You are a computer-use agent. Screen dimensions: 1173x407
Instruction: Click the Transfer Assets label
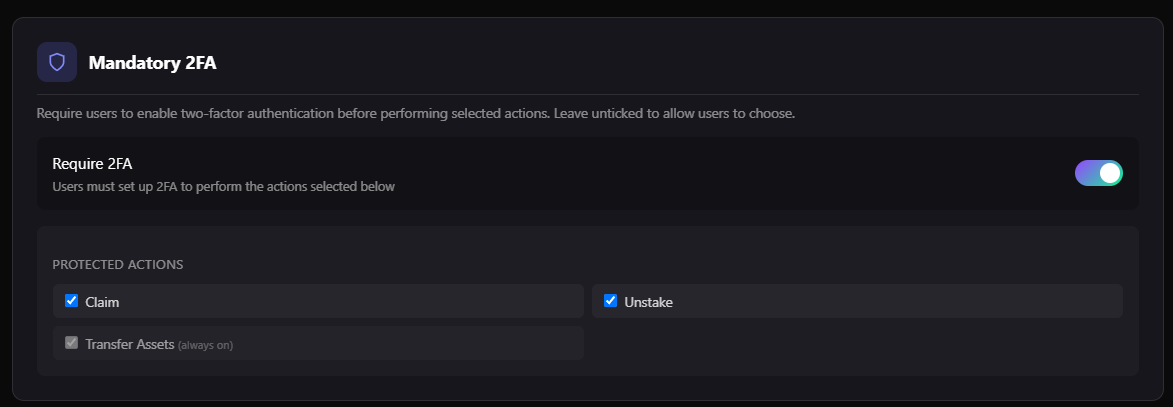[130, 343]
